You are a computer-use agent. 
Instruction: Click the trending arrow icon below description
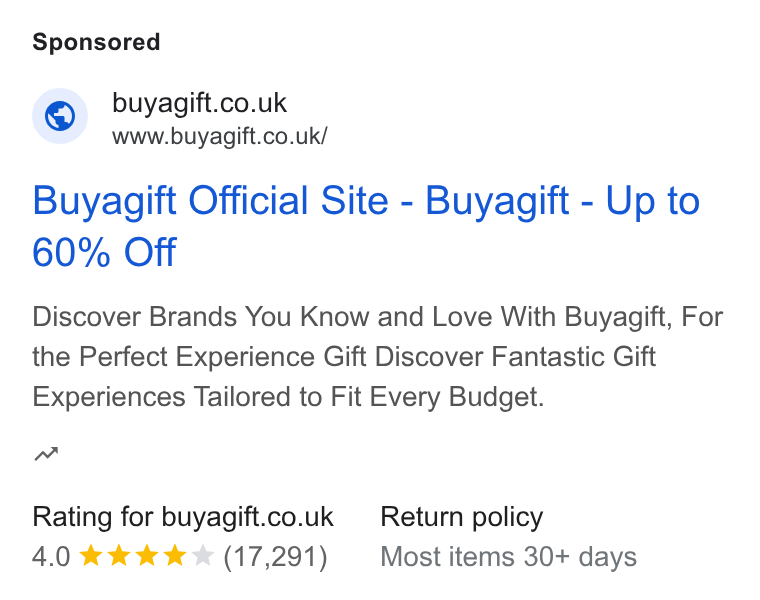pyautogui.click(x=47, y=454)
